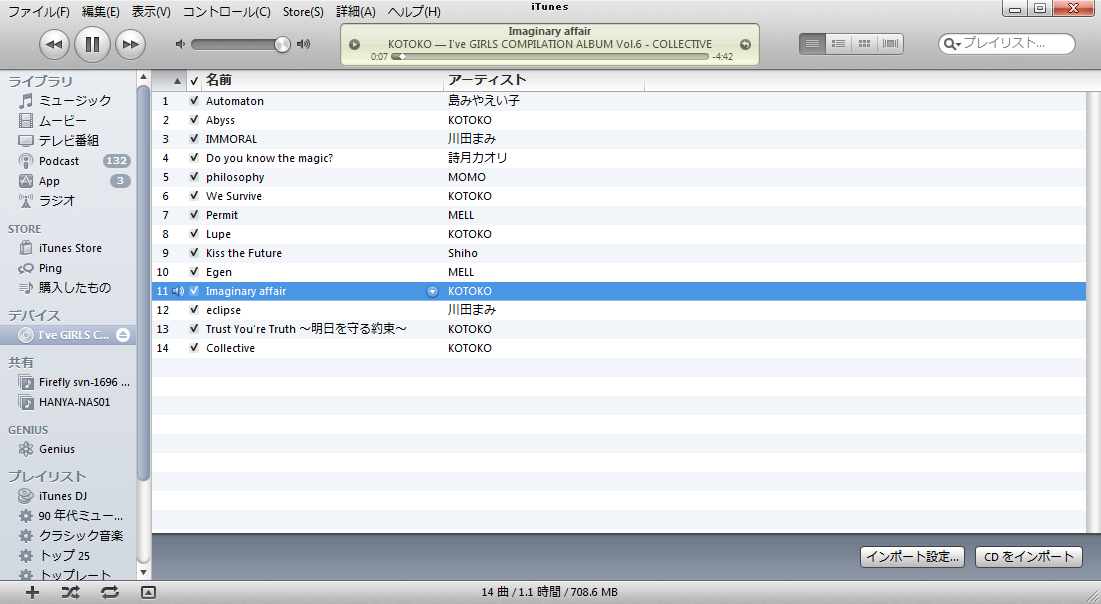Click the song progress bar in display

[x=549, y=57]
